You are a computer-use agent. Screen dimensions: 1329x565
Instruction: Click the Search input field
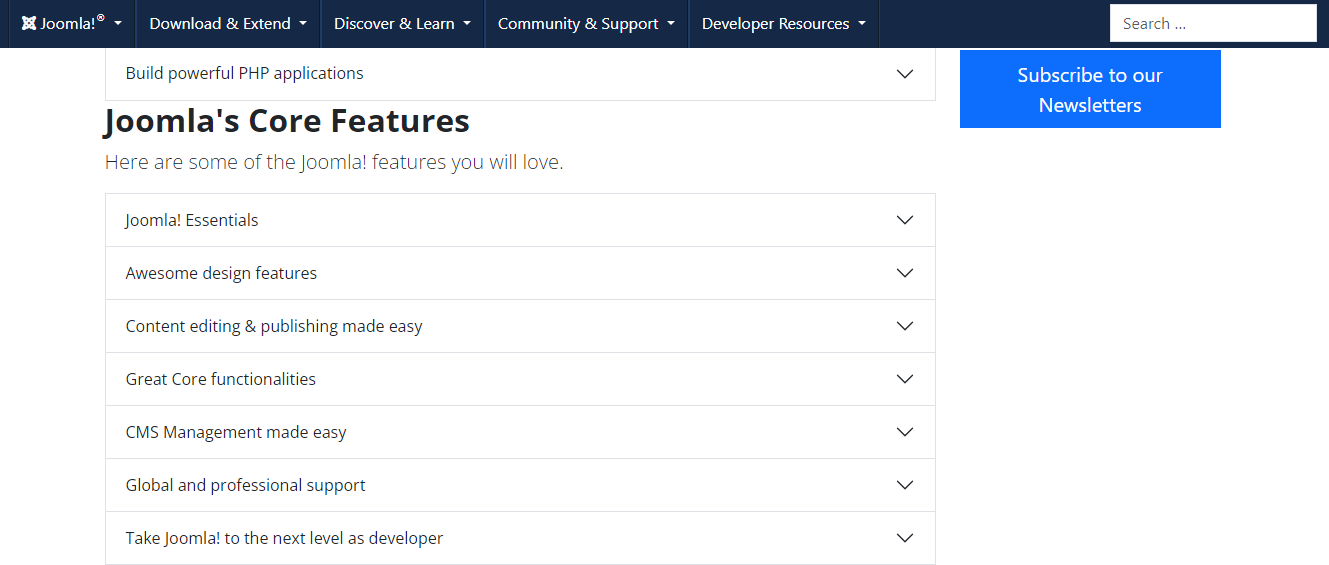[1212, 24]
